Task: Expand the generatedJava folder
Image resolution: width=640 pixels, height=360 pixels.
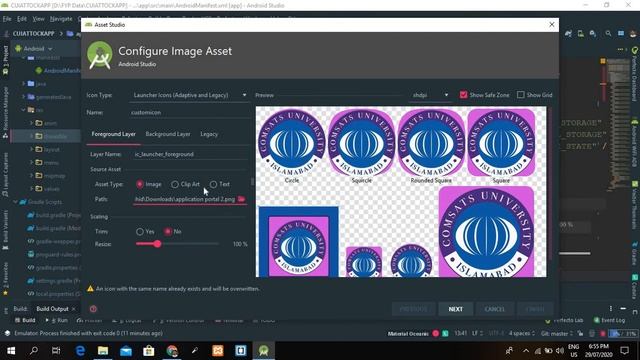Action: 24,97
